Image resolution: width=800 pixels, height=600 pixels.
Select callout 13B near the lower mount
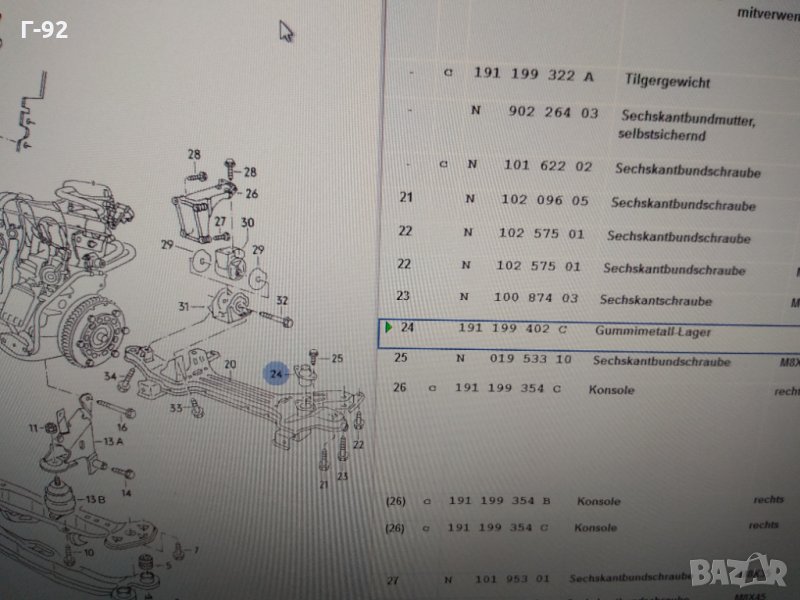click(x=95, y=499)
